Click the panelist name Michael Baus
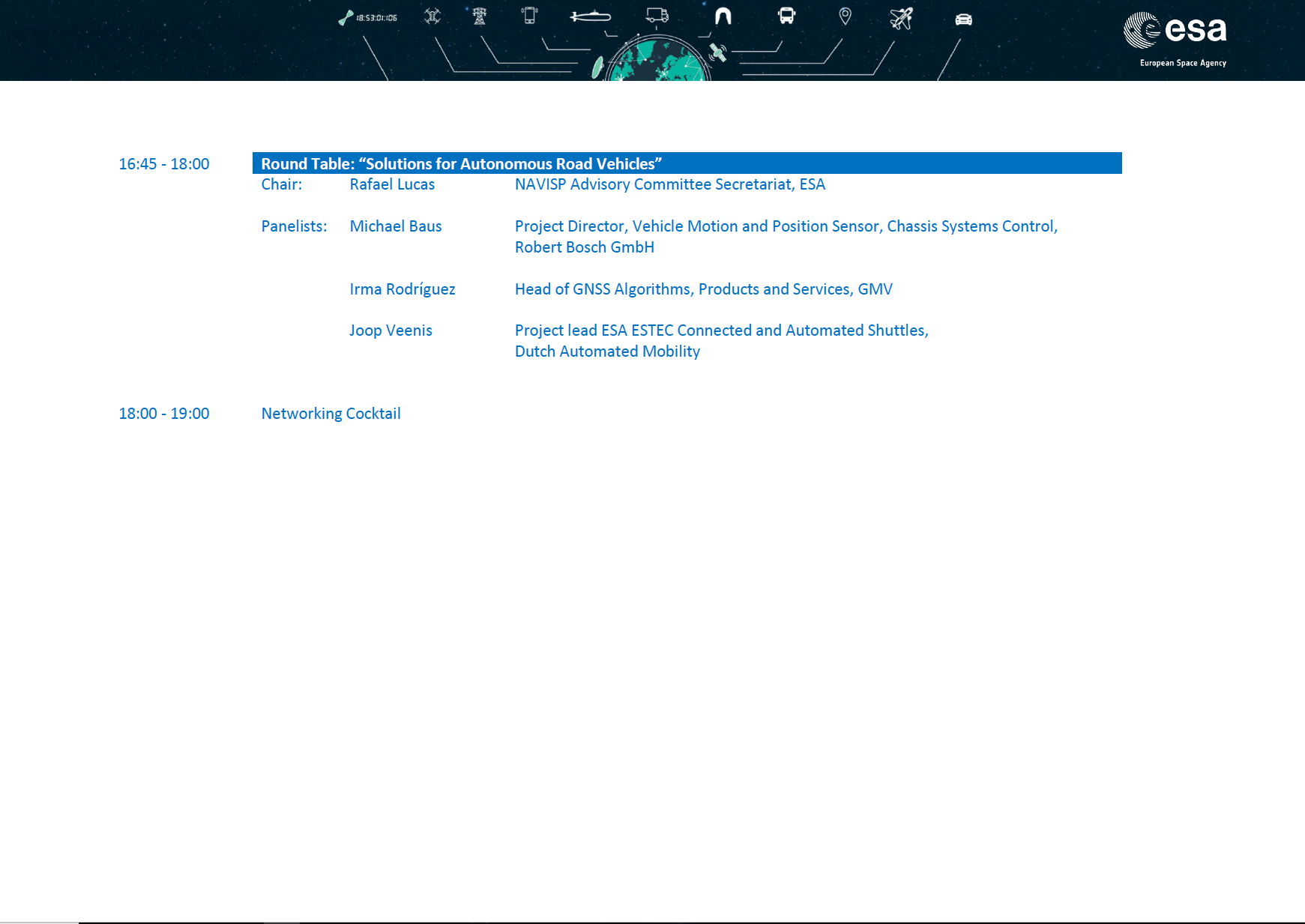 click(395, 226)
